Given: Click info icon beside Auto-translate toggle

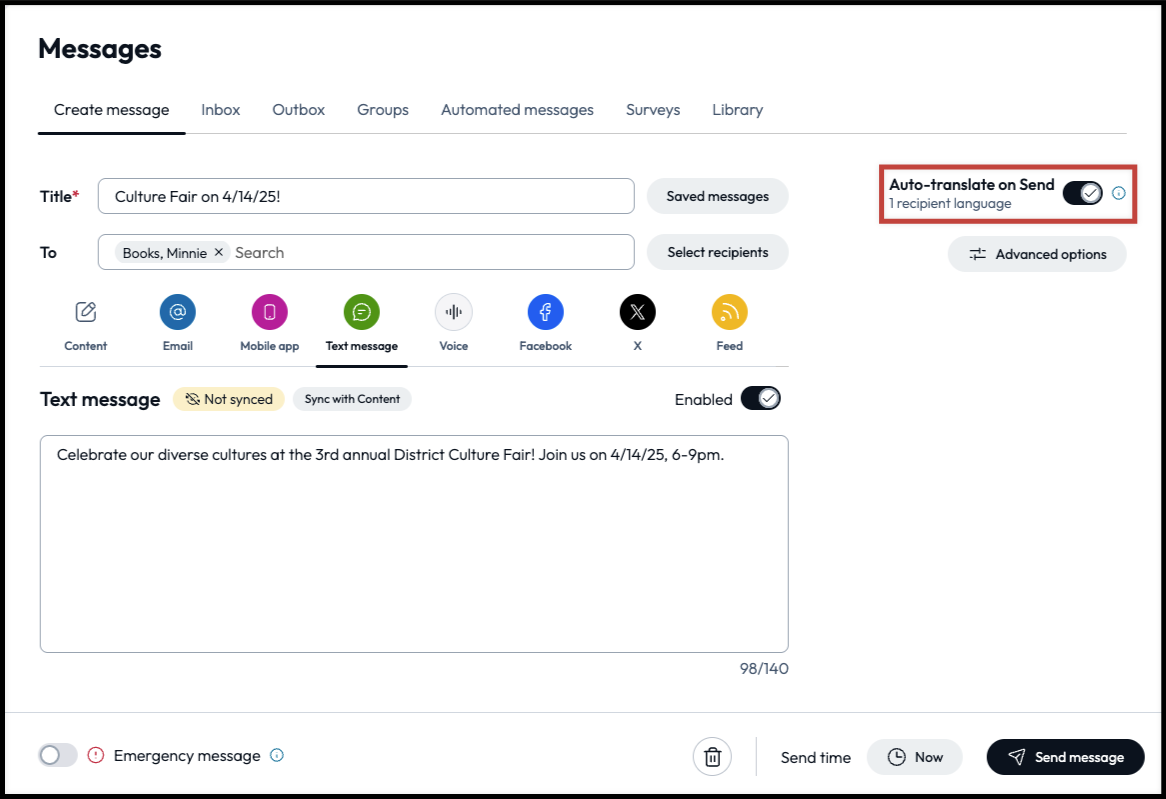Looking at the screenshot, I should (1119, 193).
